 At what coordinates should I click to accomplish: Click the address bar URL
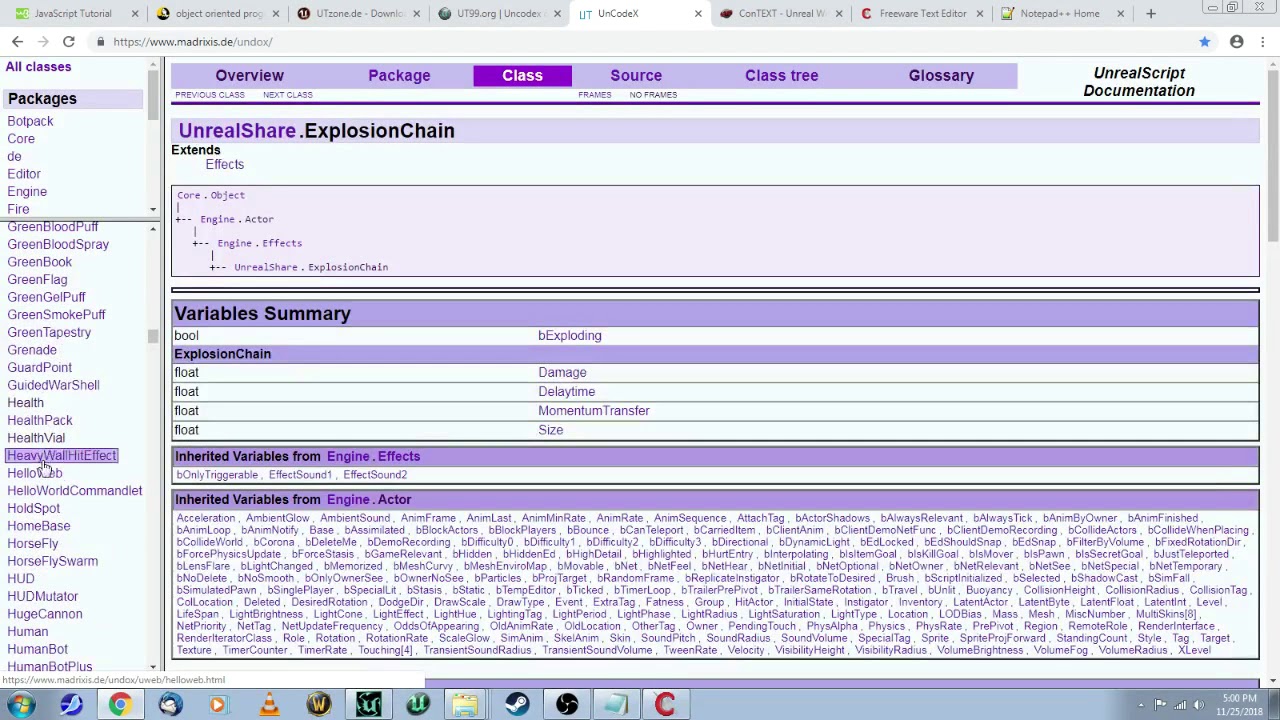point(192,42)
